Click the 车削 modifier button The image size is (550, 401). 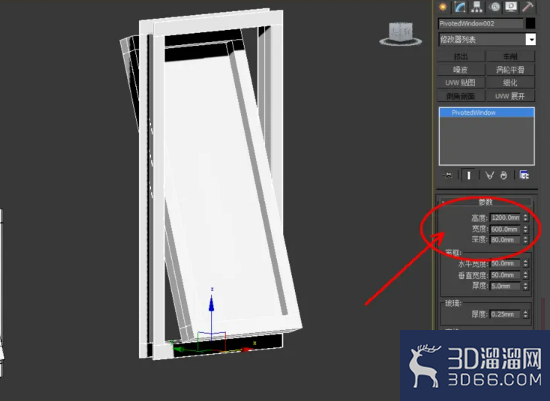point(510,56)
